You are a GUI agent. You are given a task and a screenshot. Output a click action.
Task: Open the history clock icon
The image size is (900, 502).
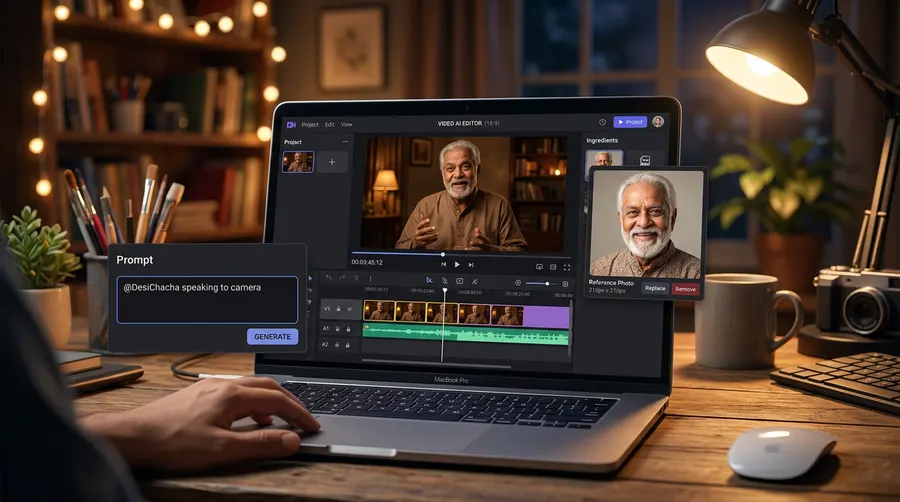(x=602, y=122)
